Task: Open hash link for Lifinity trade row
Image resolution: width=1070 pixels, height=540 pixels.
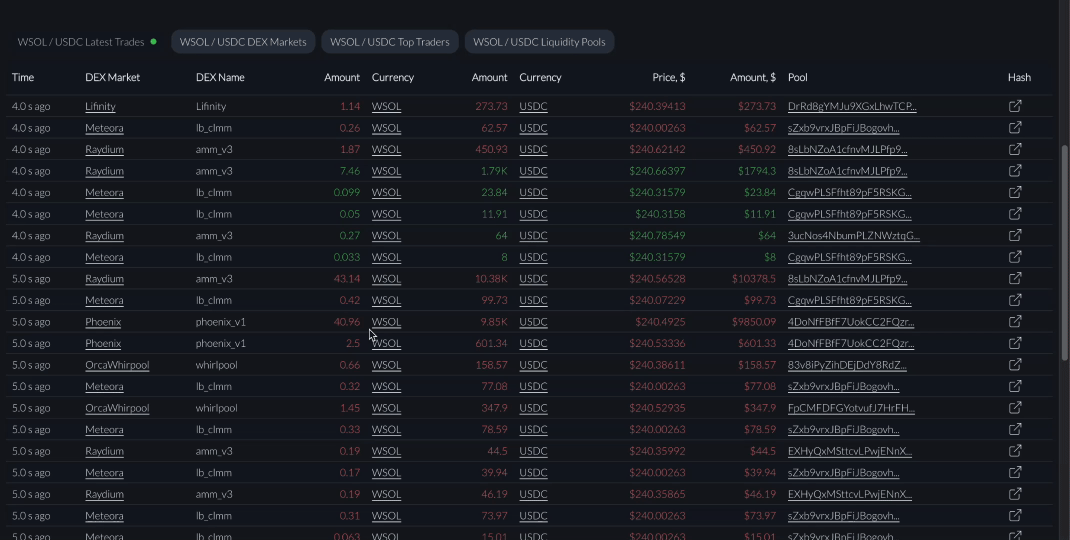Action: (x=1015, y=106)
